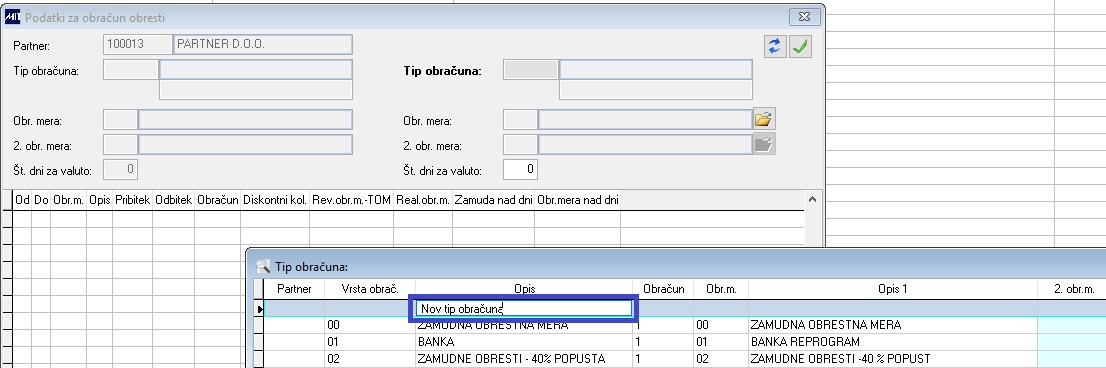Click the Vrsta obrač. column header

click(370, 289)
